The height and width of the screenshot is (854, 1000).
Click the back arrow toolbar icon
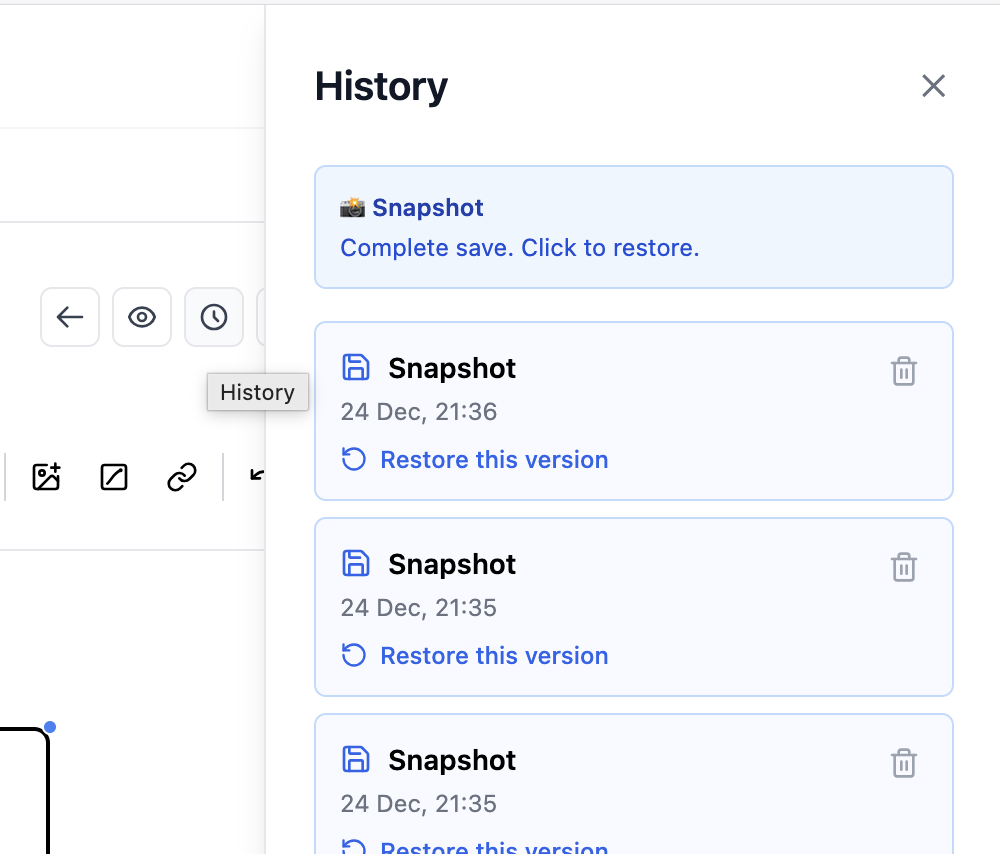pos(69,317)
